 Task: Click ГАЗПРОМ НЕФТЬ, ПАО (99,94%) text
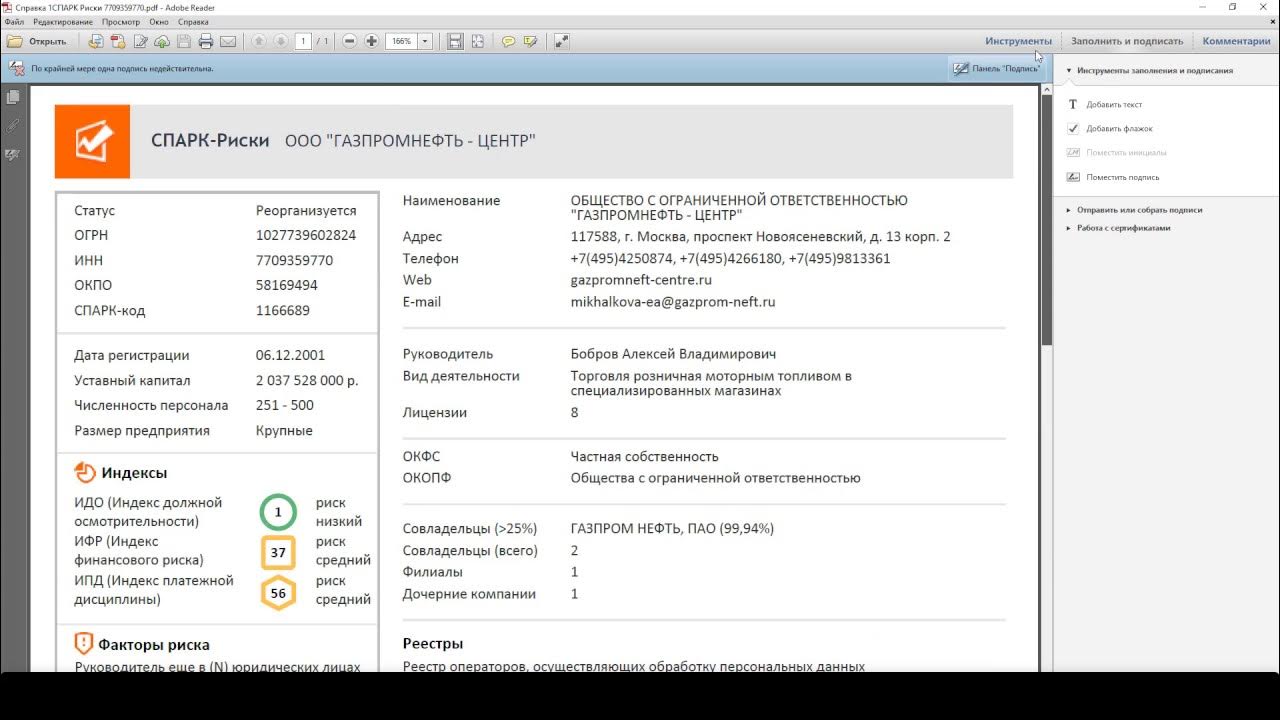[672, 528]
